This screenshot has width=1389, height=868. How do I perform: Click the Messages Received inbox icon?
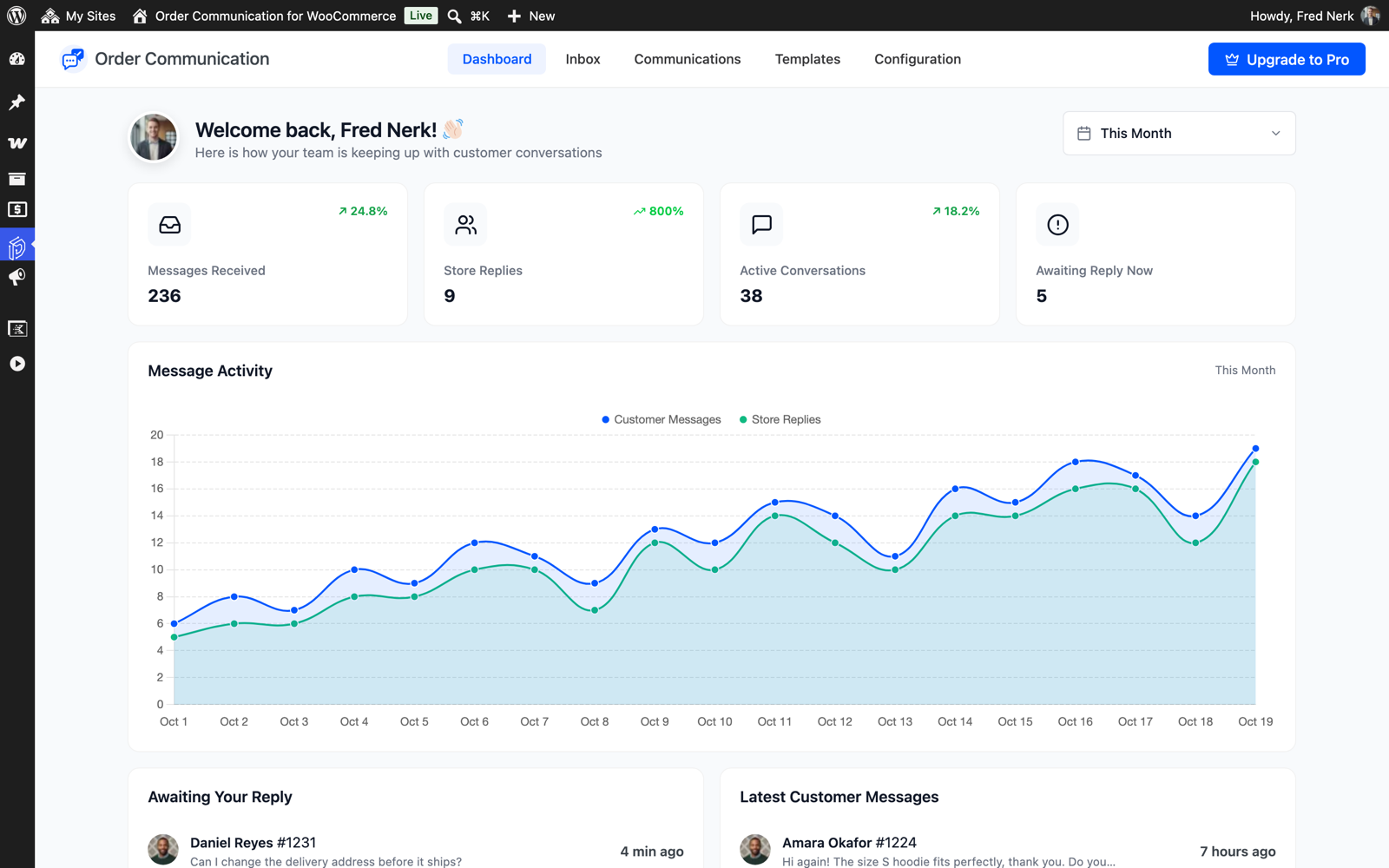(169, 225)
